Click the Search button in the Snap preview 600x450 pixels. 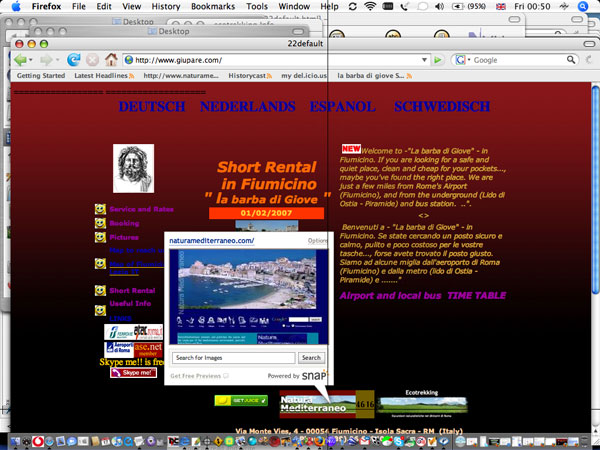point(311,357)
